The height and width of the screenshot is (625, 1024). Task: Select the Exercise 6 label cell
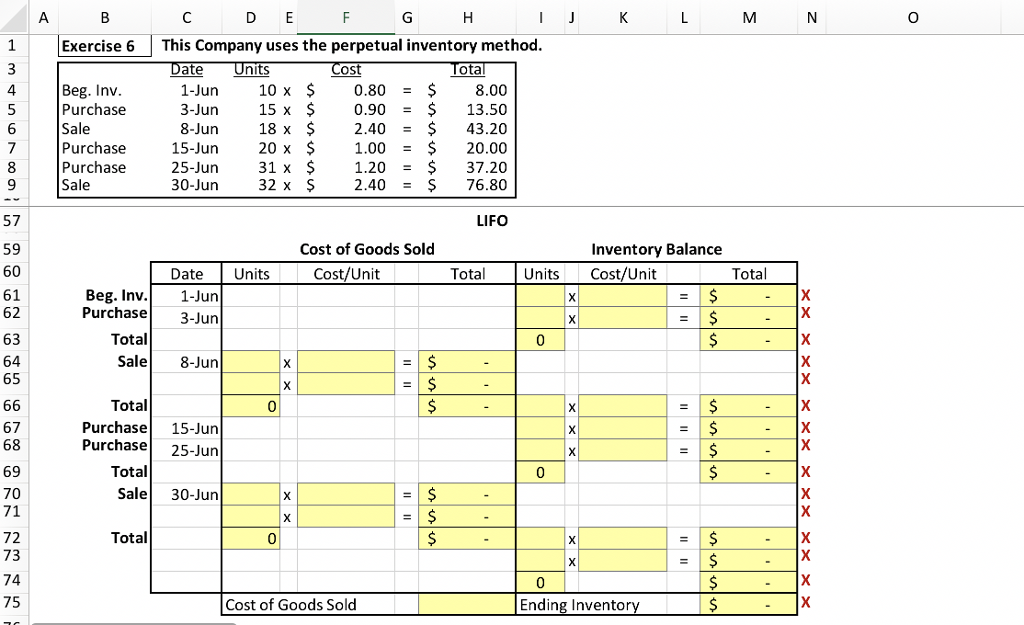tap(103, 45)
